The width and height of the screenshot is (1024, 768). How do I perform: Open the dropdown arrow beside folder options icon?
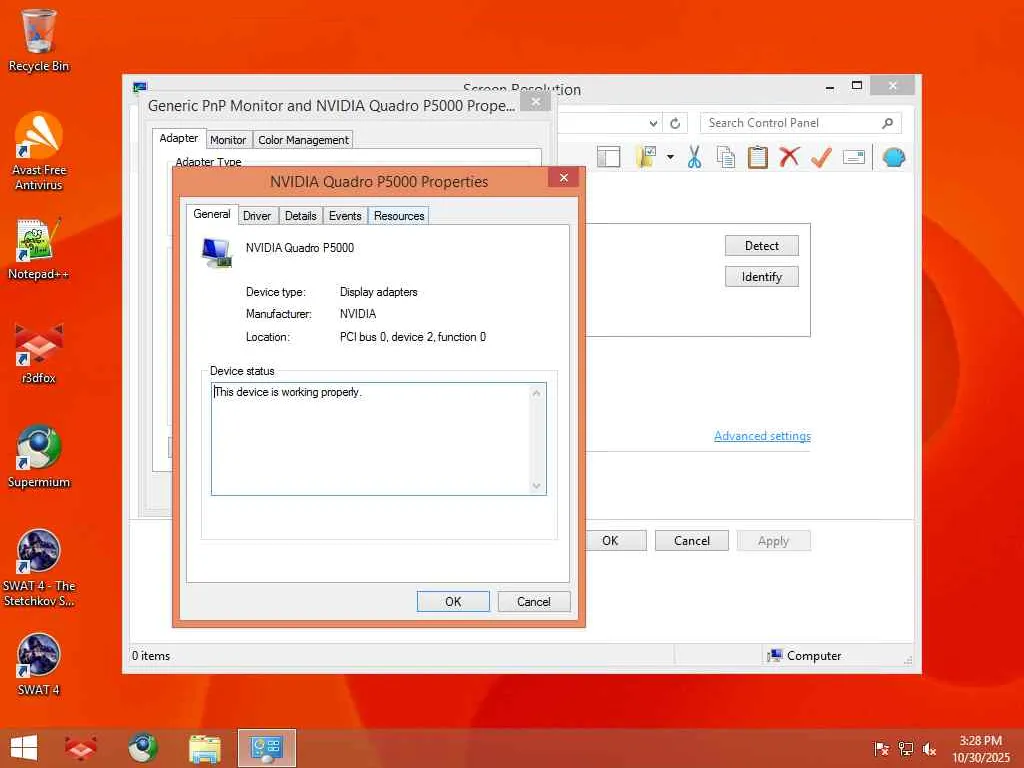[670, 157]
